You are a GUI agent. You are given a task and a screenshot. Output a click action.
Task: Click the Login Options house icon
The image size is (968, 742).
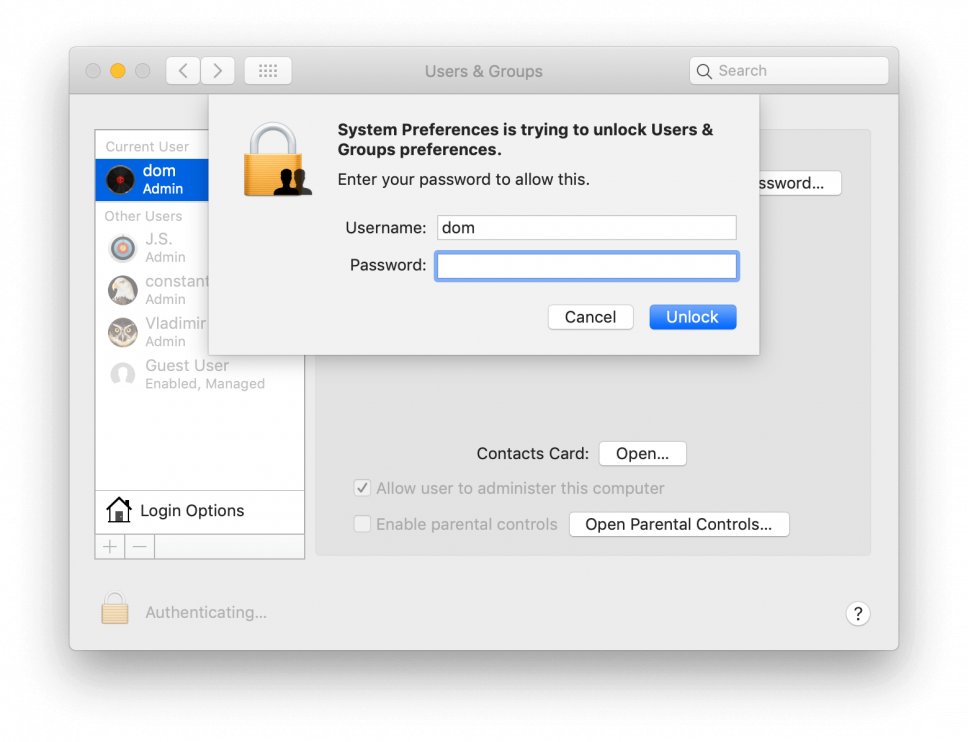coord(119,510)
